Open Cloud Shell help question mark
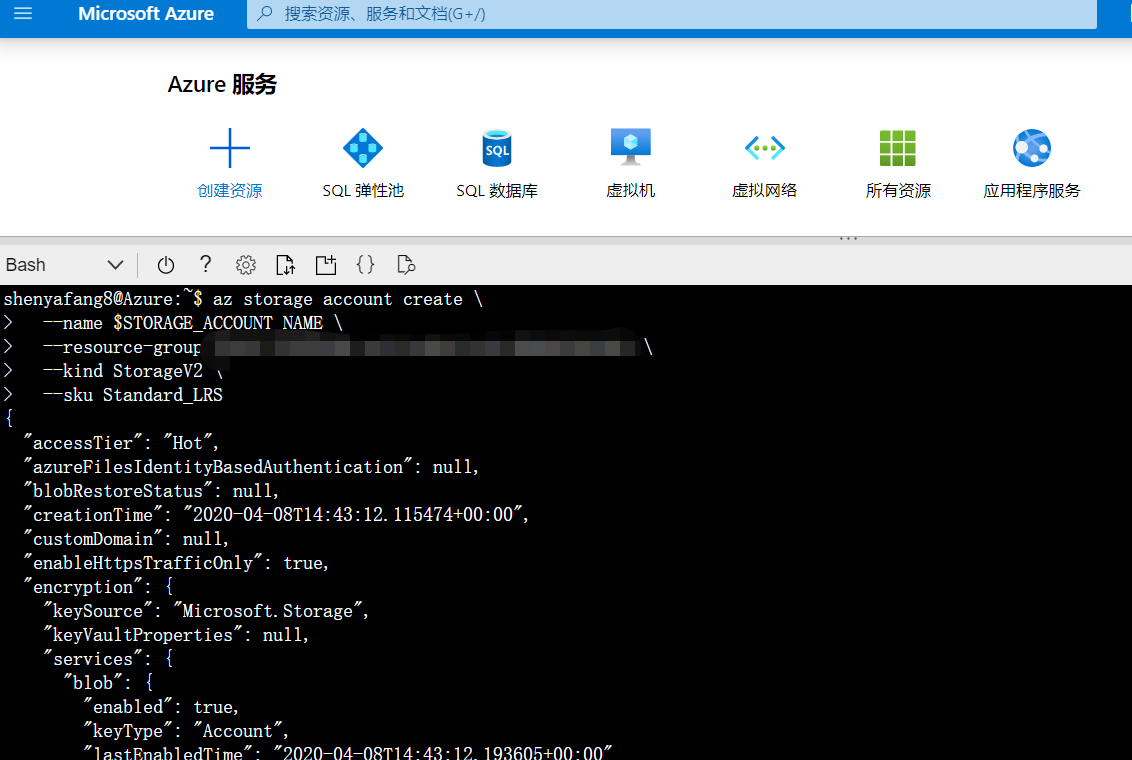The image size is (1132, 760). coord(206,264)
